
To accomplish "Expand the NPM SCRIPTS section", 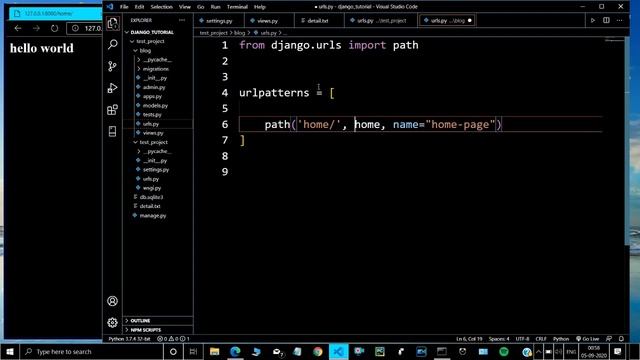I will [x=158, y=330].
